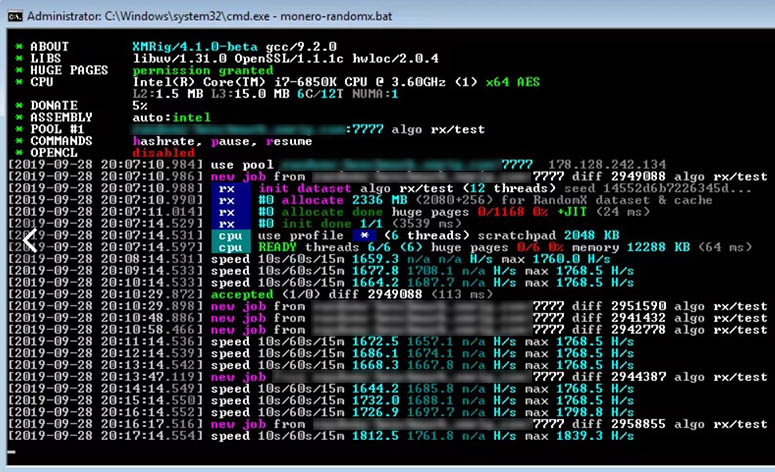The height and width of the screenshot is (472, 775).
Task: Click the blue rx badge on the init dataset line
Action: click(228, 188)
